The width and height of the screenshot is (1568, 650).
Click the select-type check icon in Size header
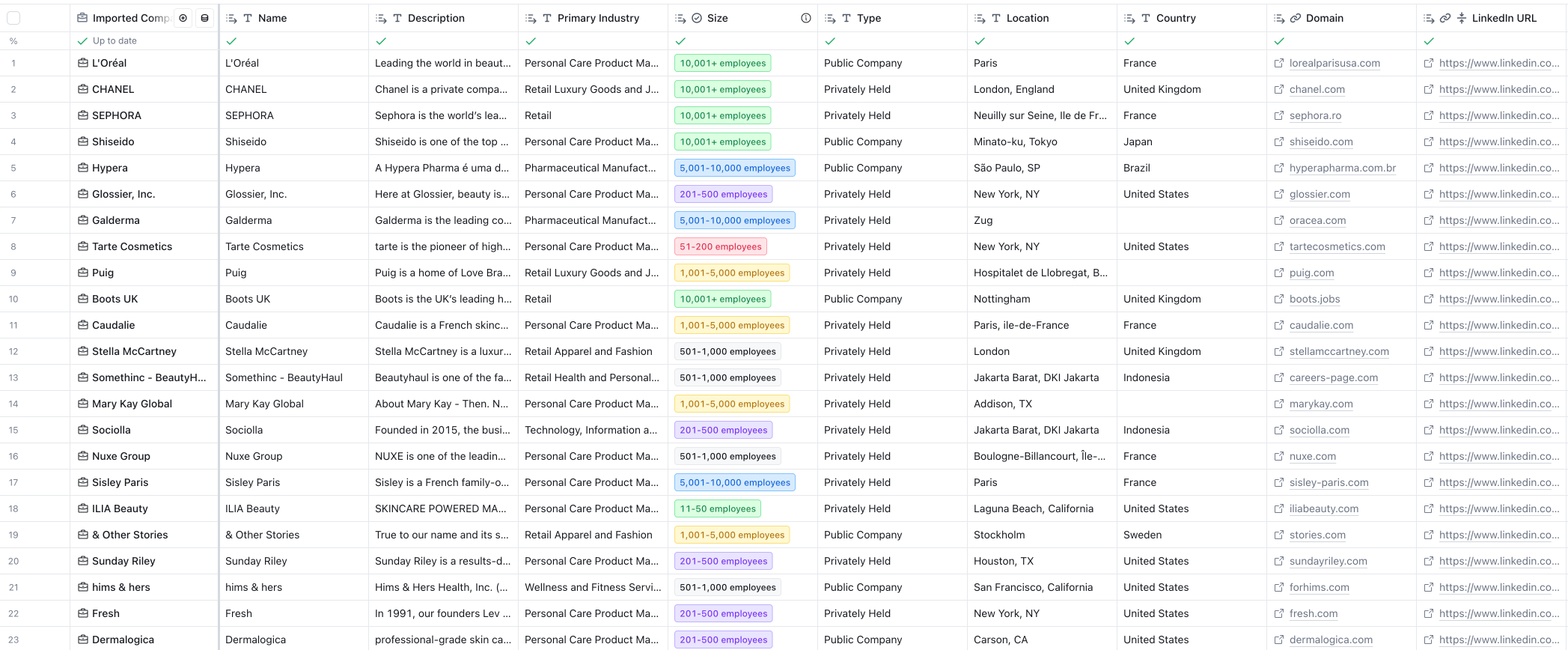click(697, 18)
